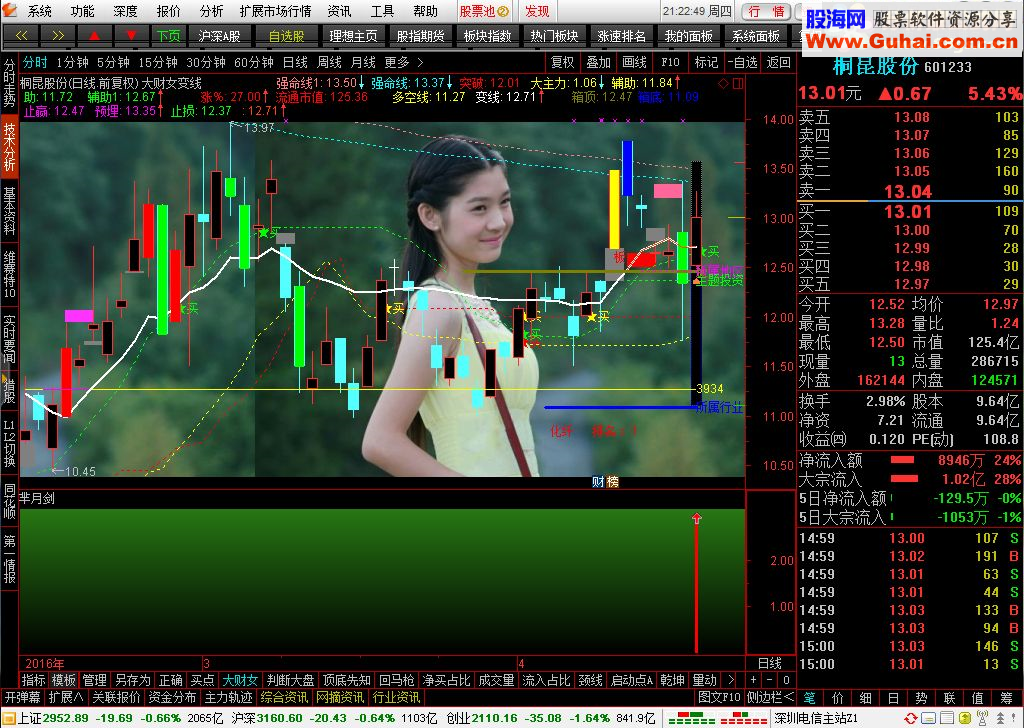Switch to the 60分钟 period tab

[x=254, y=63]
